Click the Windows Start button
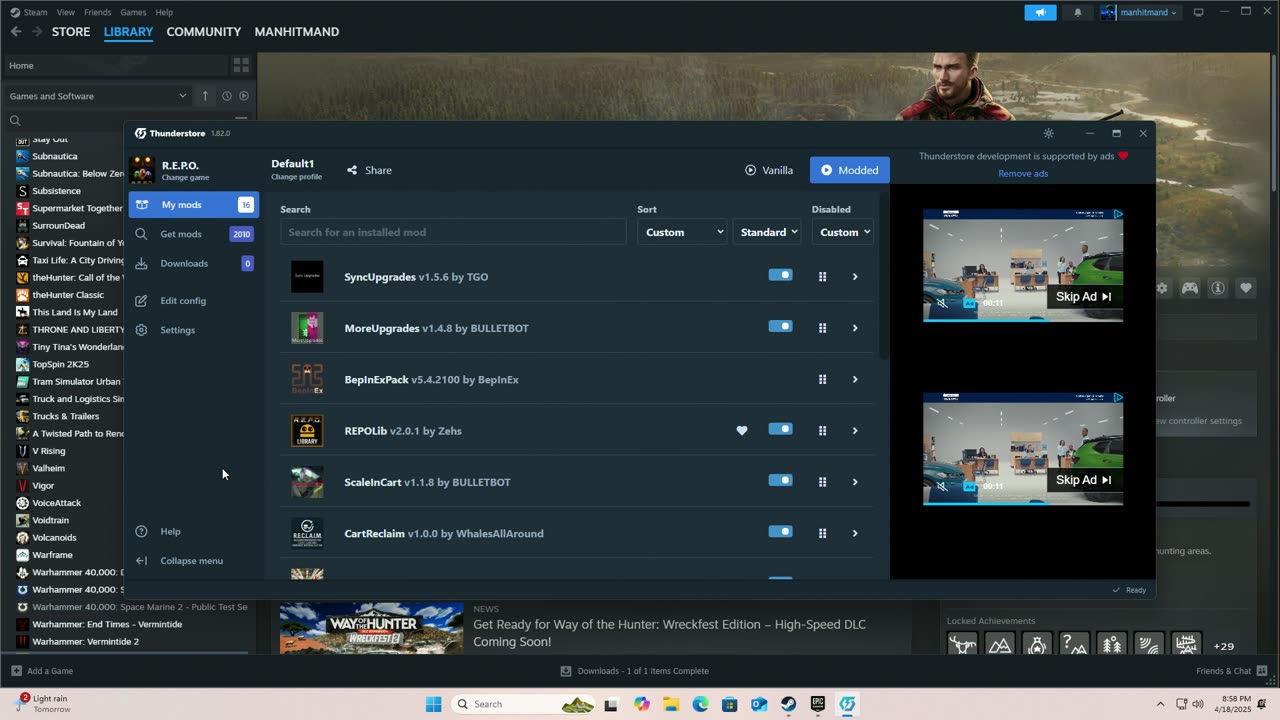 click(x=433, y=704)
